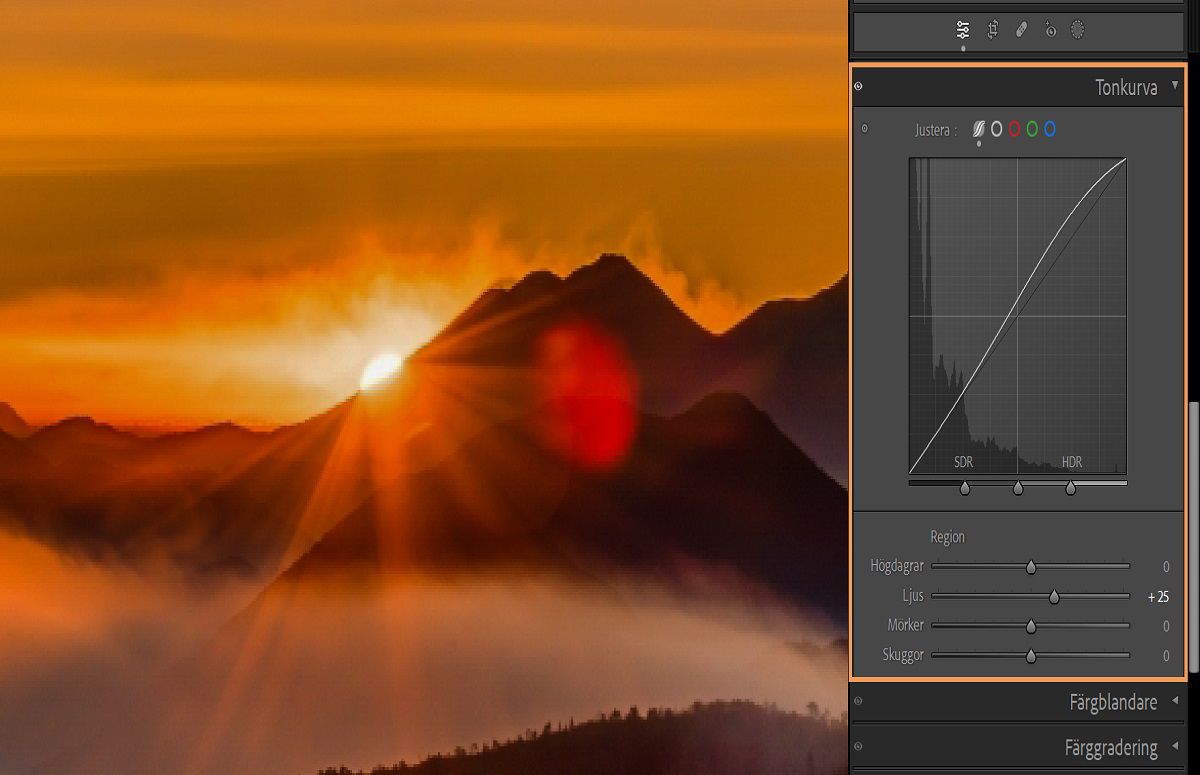Select the red channel curve
Viewport: 1200px width, 775px height.
[x=1014, y=129]
